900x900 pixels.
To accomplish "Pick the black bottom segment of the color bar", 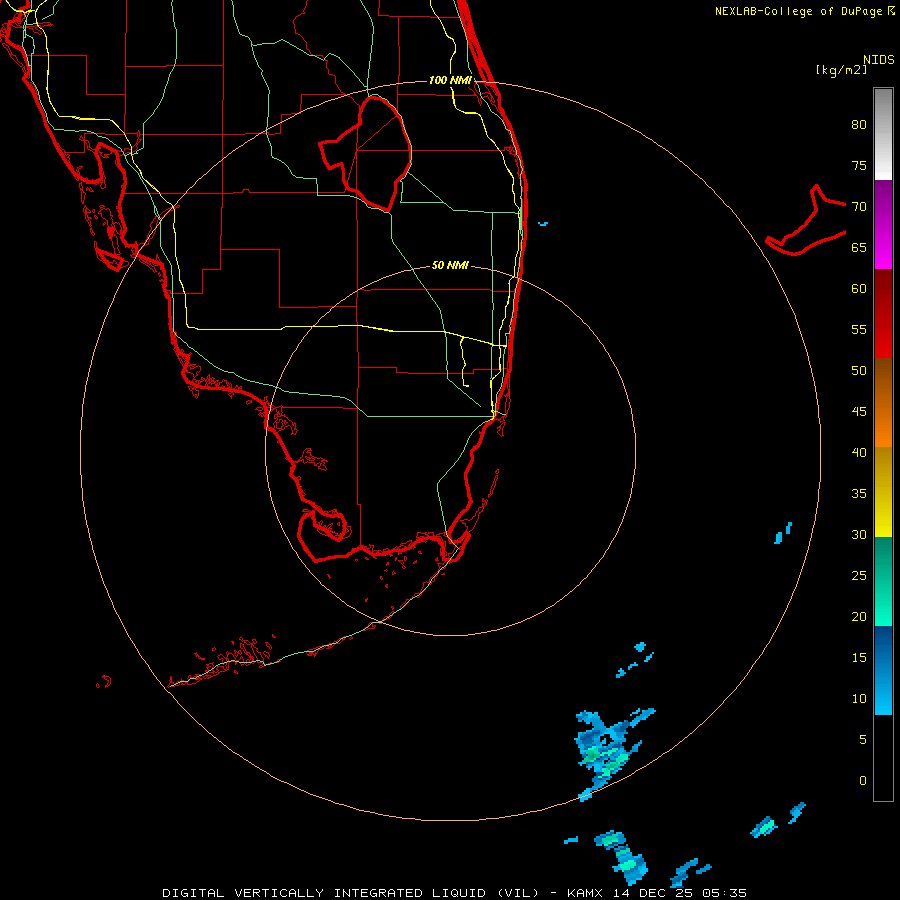I will [883, 758].
